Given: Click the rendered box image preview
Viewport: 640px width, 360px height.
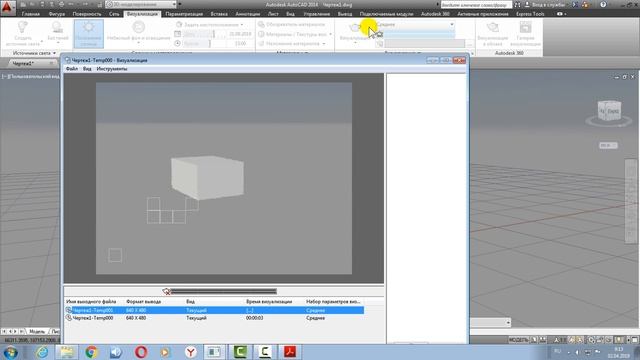Looking at the screenshot, I should coord(207,178).
